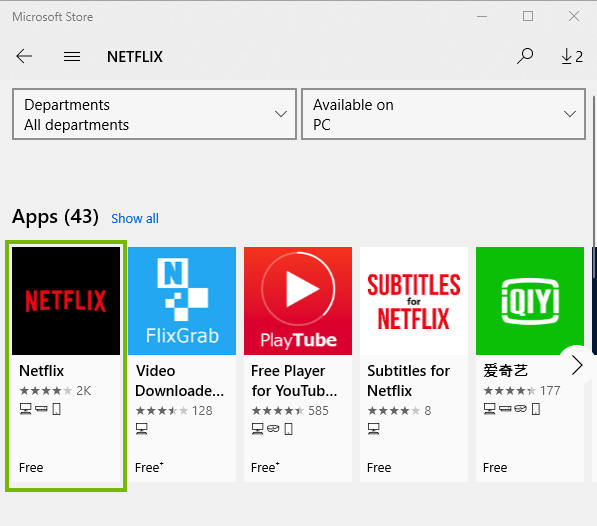Go back using the back arrow
The height and width of the screenshot is (526, 597).
24,56
